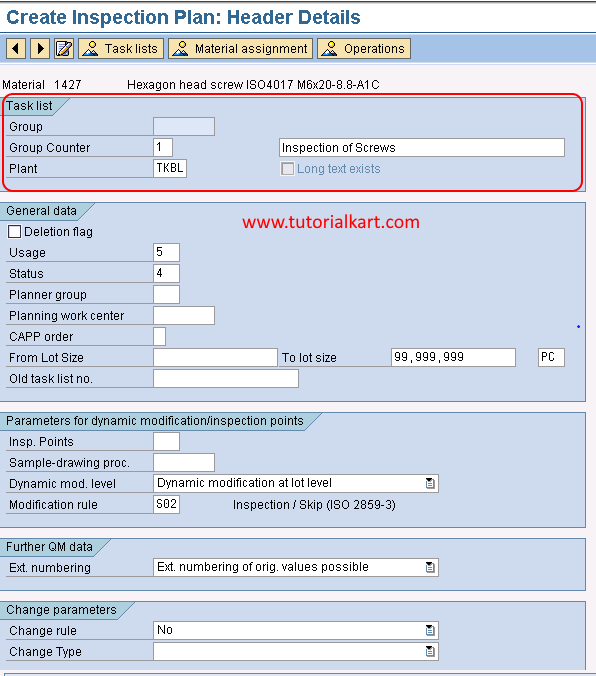The width and height of the screenshot is (596, 676).
Task: Toggle Long text exists checkbox
Action: click(x=287, y=169)
